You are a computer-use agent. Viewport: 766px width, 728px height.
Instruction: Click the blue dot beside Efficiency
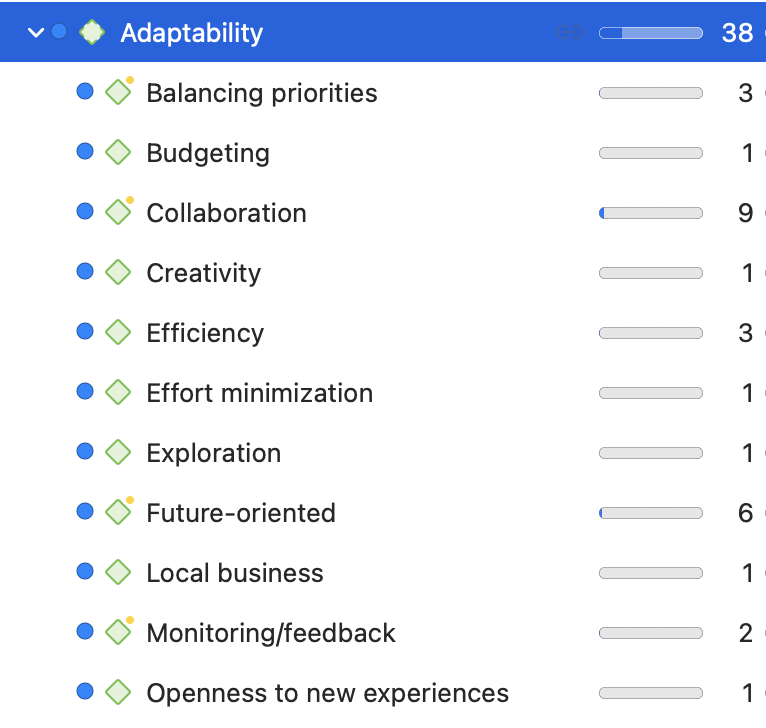pyautogui.click(x=85, y=332)
